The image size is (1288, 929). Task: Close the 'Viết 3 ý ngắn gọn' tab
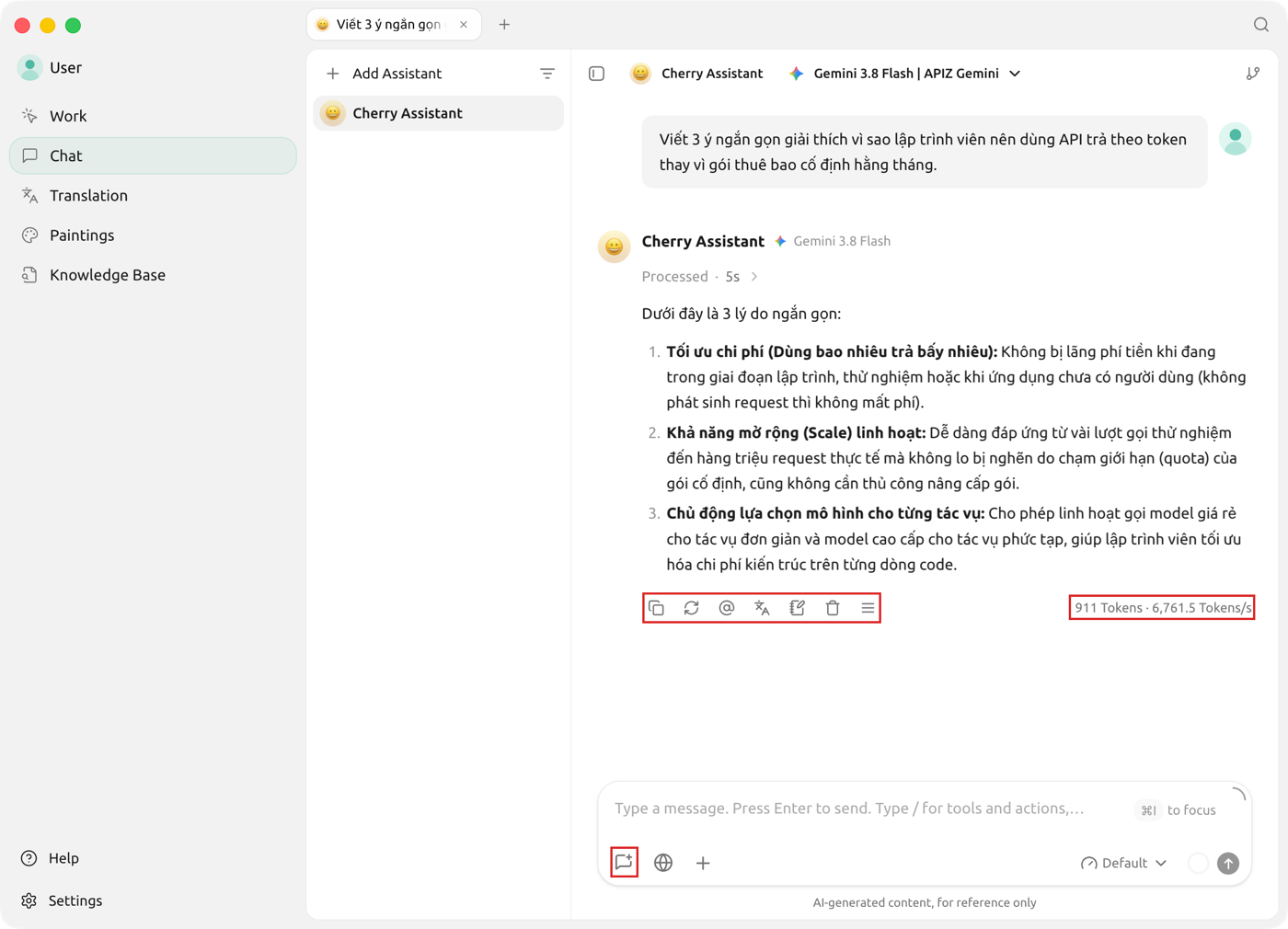(x=464, y=25)
